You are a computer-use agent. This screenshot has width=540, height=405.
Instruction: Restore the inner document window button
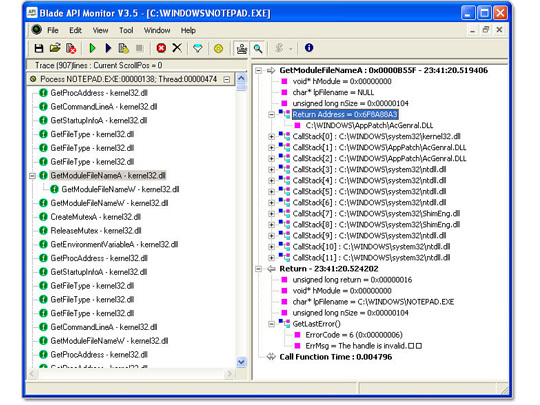(x=486, y=30)
